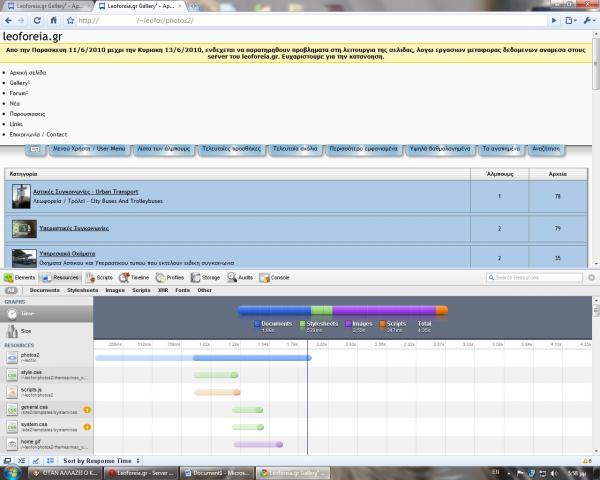This screenshot has width=600, height=480.
Task: Open the browser wrench settings menu
Action: [588, 20]
